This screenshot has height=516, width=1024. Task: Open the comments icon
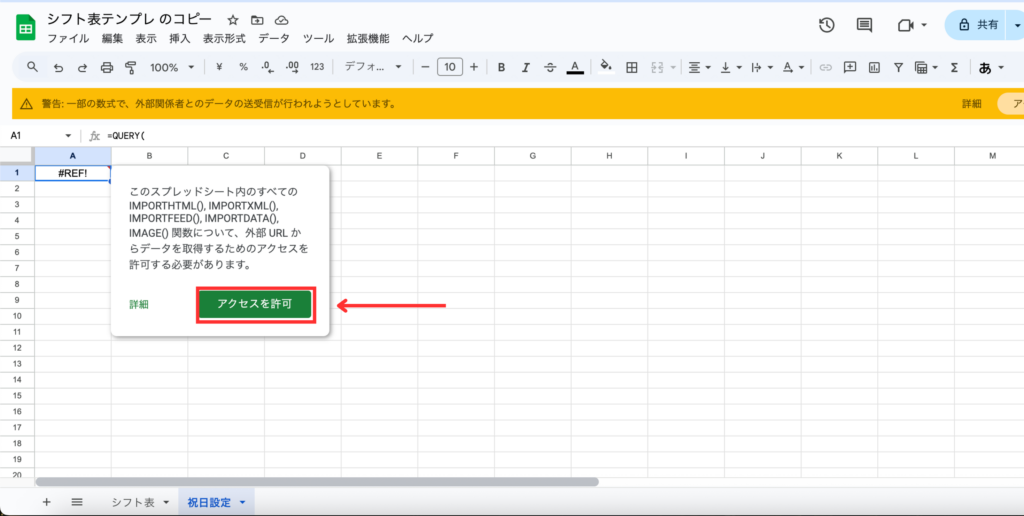[865, 25]
